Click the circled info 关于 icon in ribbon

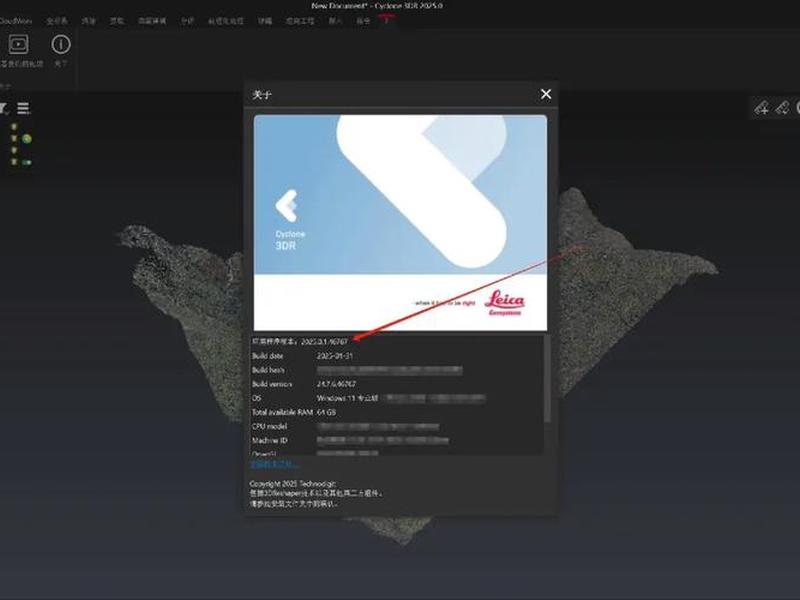click(61, 44)
